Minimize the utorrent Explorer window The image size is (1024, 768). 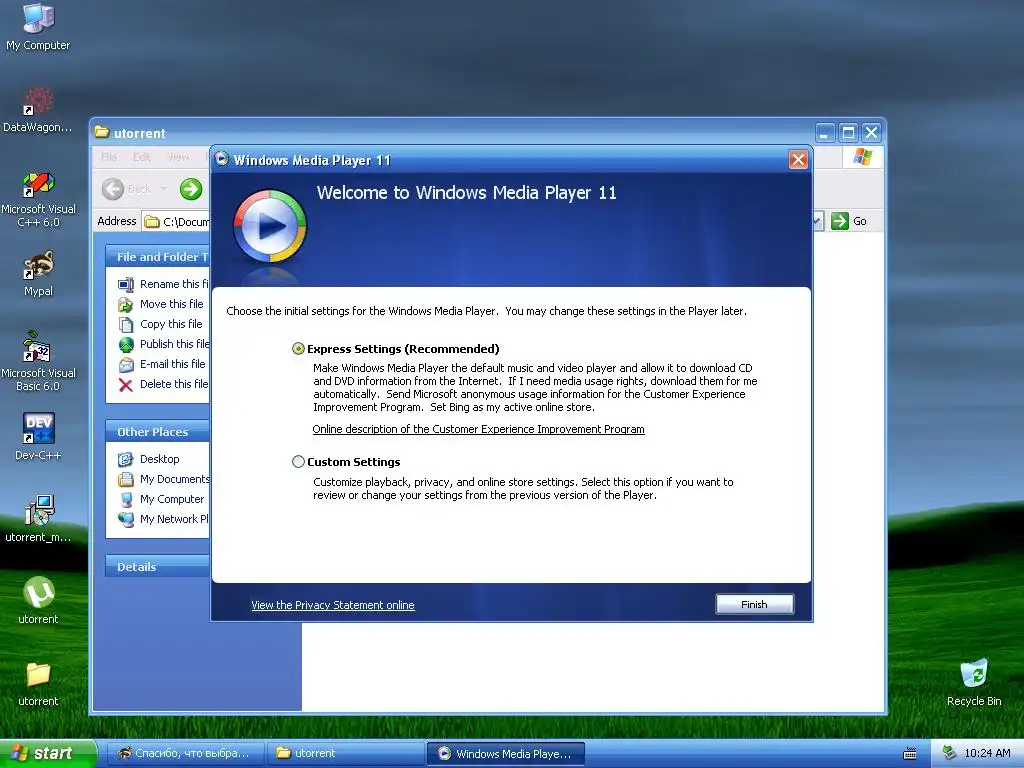[x=825, y=133]
